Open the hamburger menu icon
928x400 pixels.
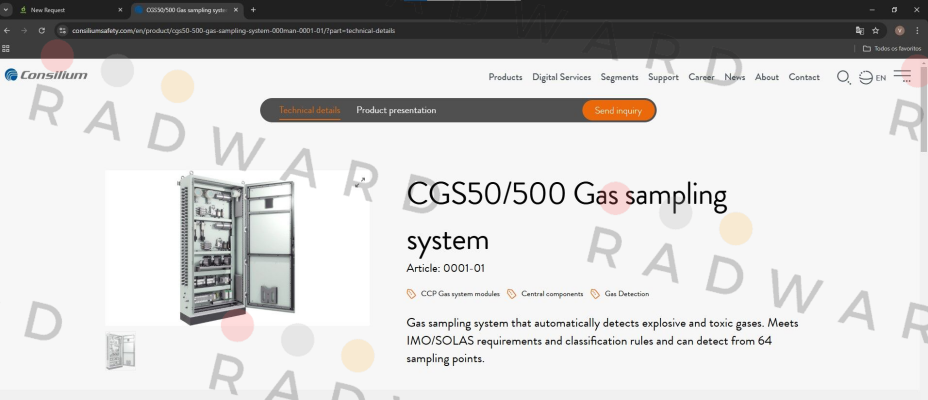click(x=902, y=76)
